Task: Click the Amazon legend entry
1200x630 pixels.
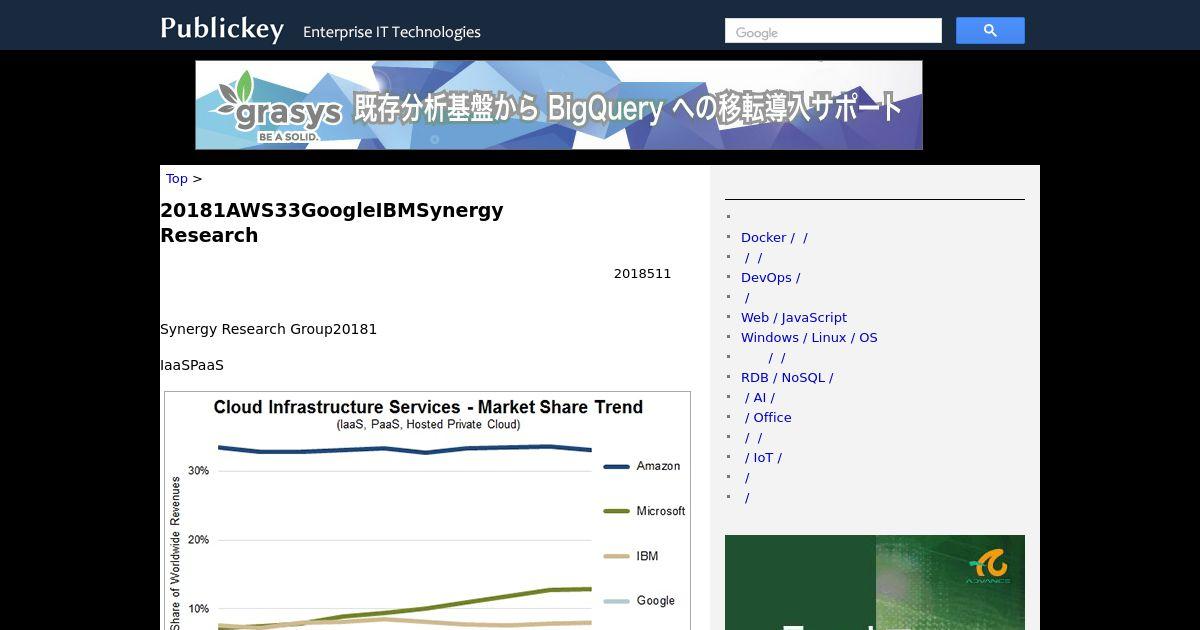Action: (x=642, y=466)
